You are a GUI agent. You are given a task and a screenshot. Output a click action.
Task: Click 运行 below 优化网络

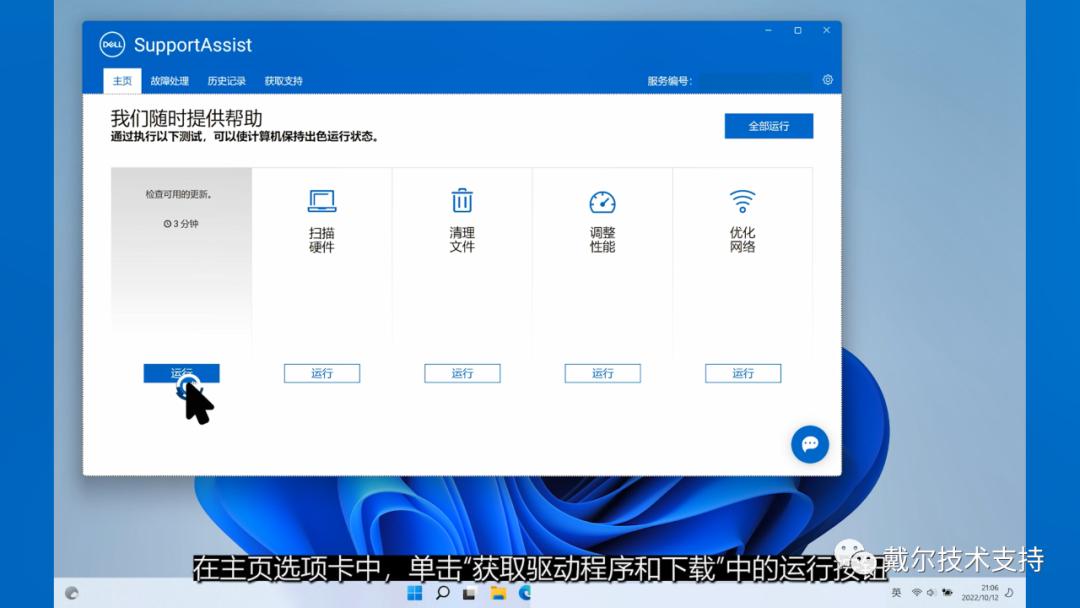click(x=742, y=373)
